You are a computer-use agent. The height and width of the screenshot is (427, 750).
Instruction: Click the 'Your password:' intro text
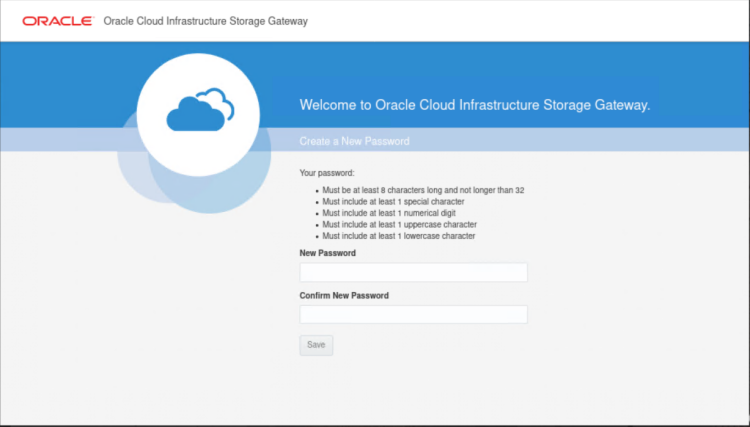point(327,173)
